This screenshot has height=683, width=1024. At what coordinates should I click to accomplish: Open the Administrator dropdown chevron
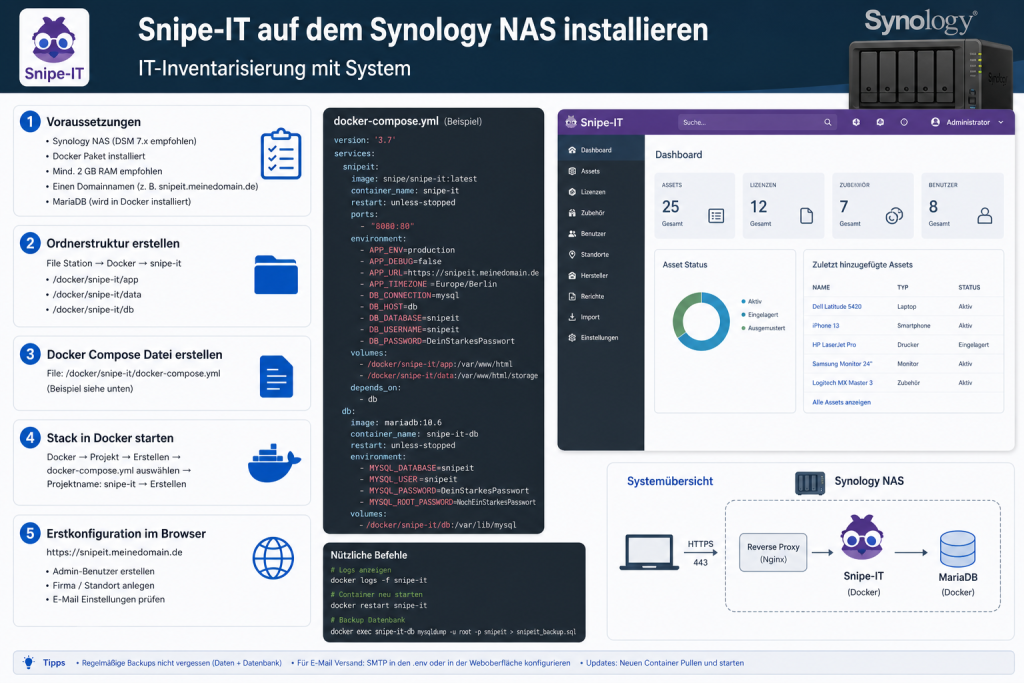point(1000,122)
